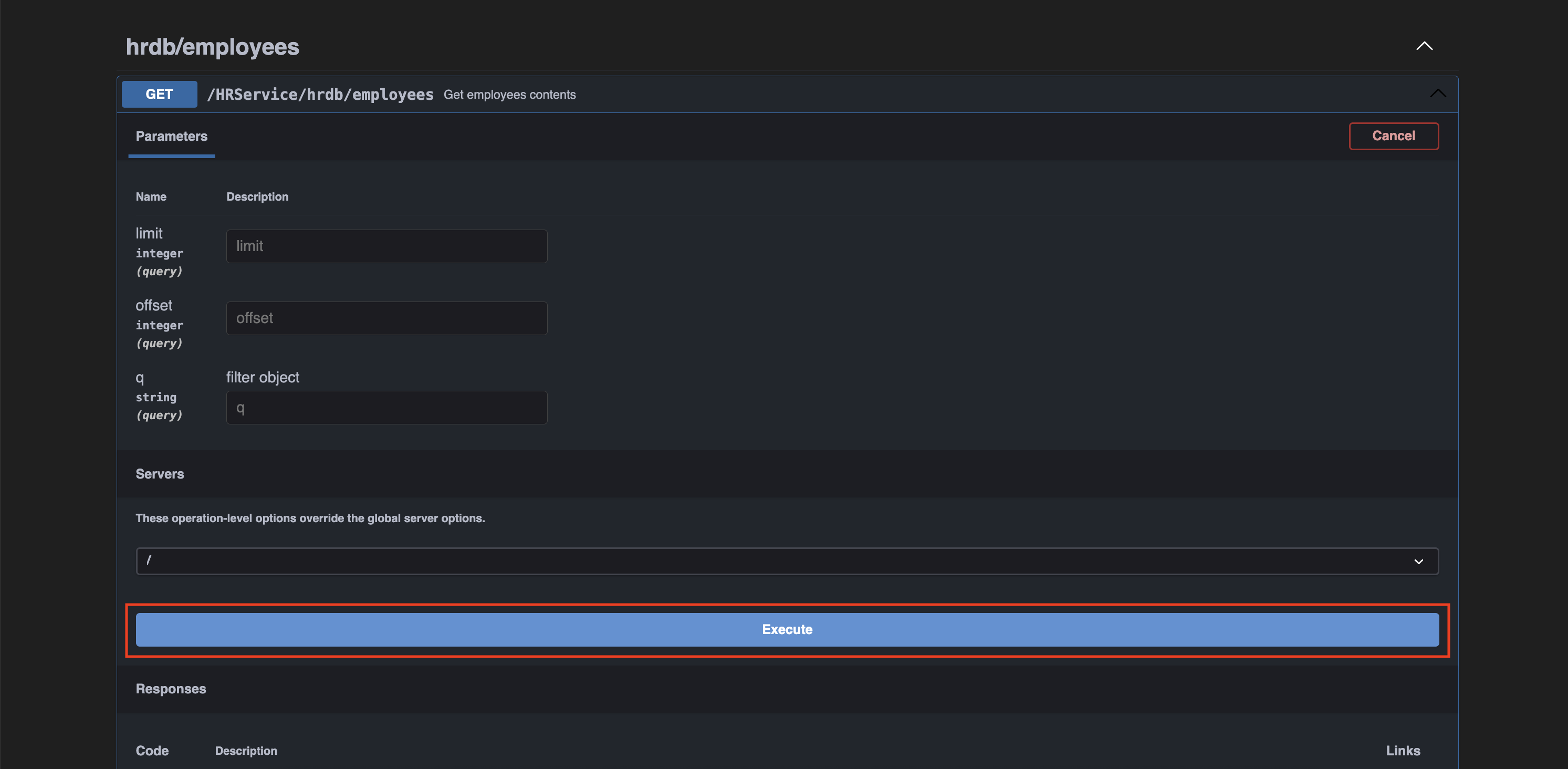Click the 'filter object' description label
This screenshot has height=769, width=1568.
(263, 378)
